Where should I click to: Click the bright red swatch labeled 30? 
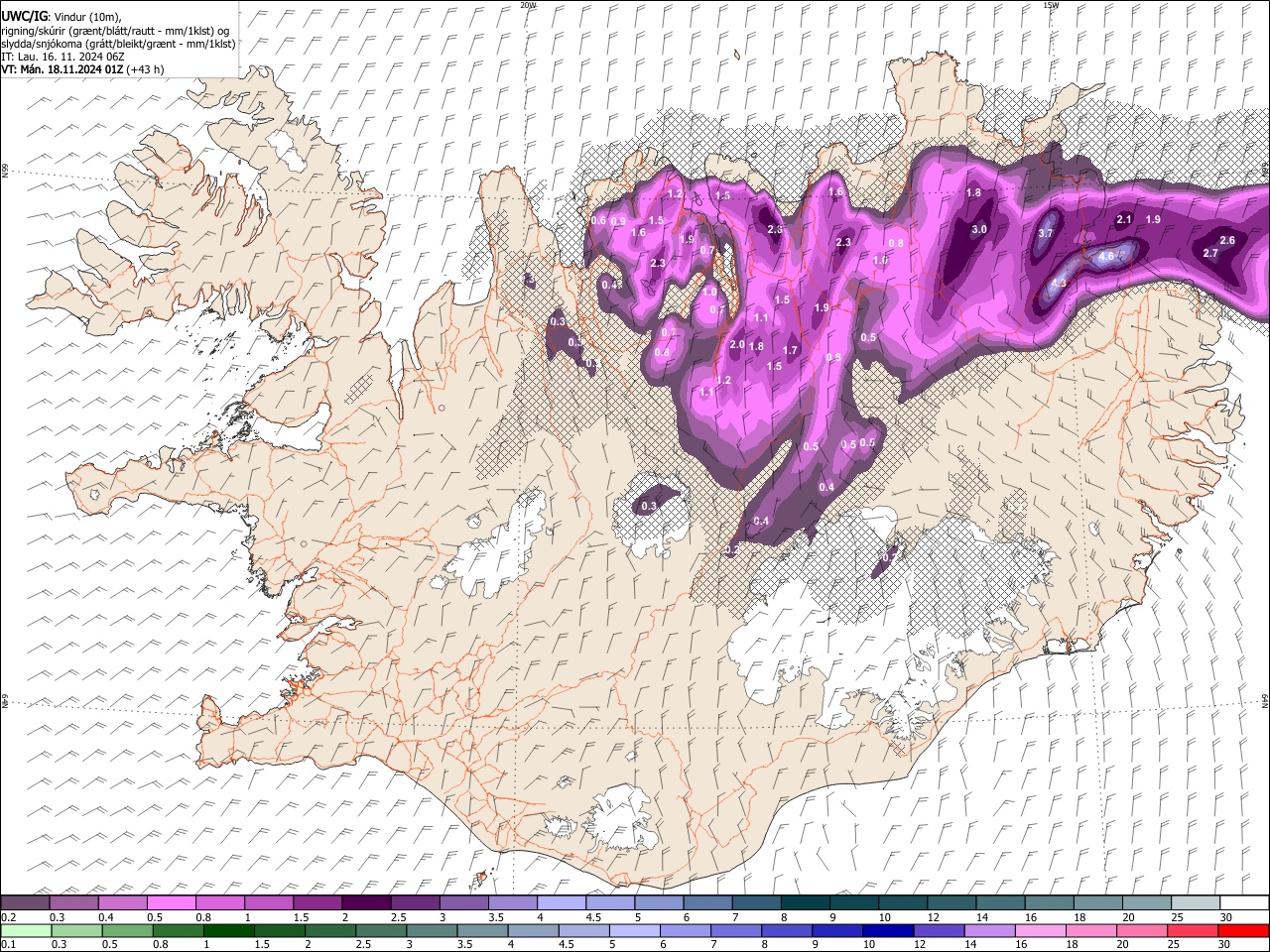pos(1243,930)
